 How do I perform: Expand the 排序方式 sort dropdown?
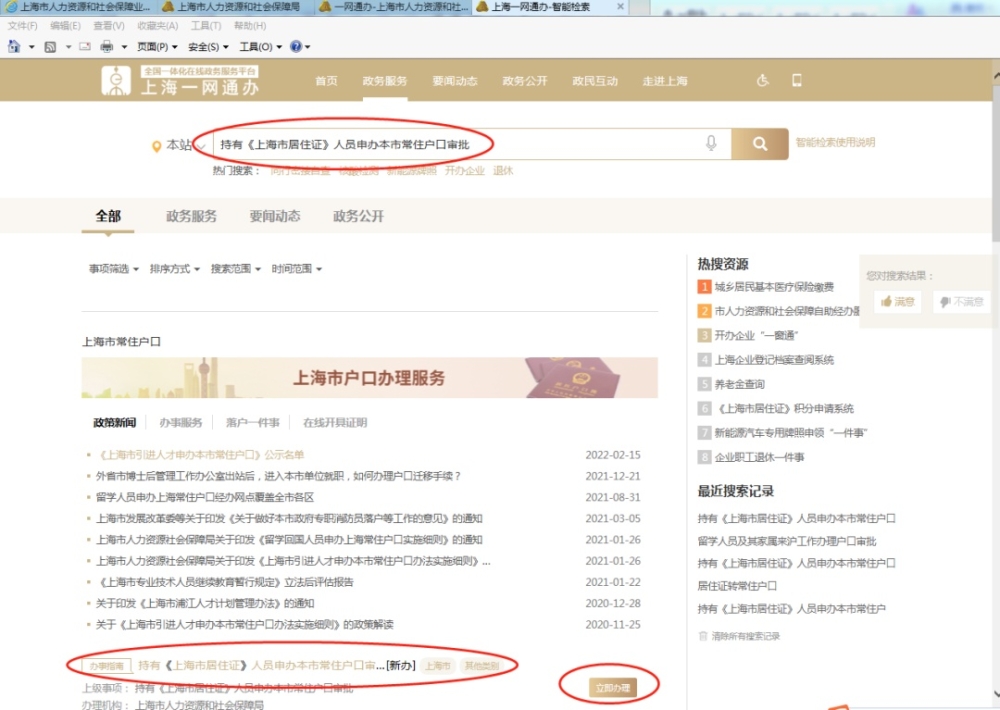175,269
